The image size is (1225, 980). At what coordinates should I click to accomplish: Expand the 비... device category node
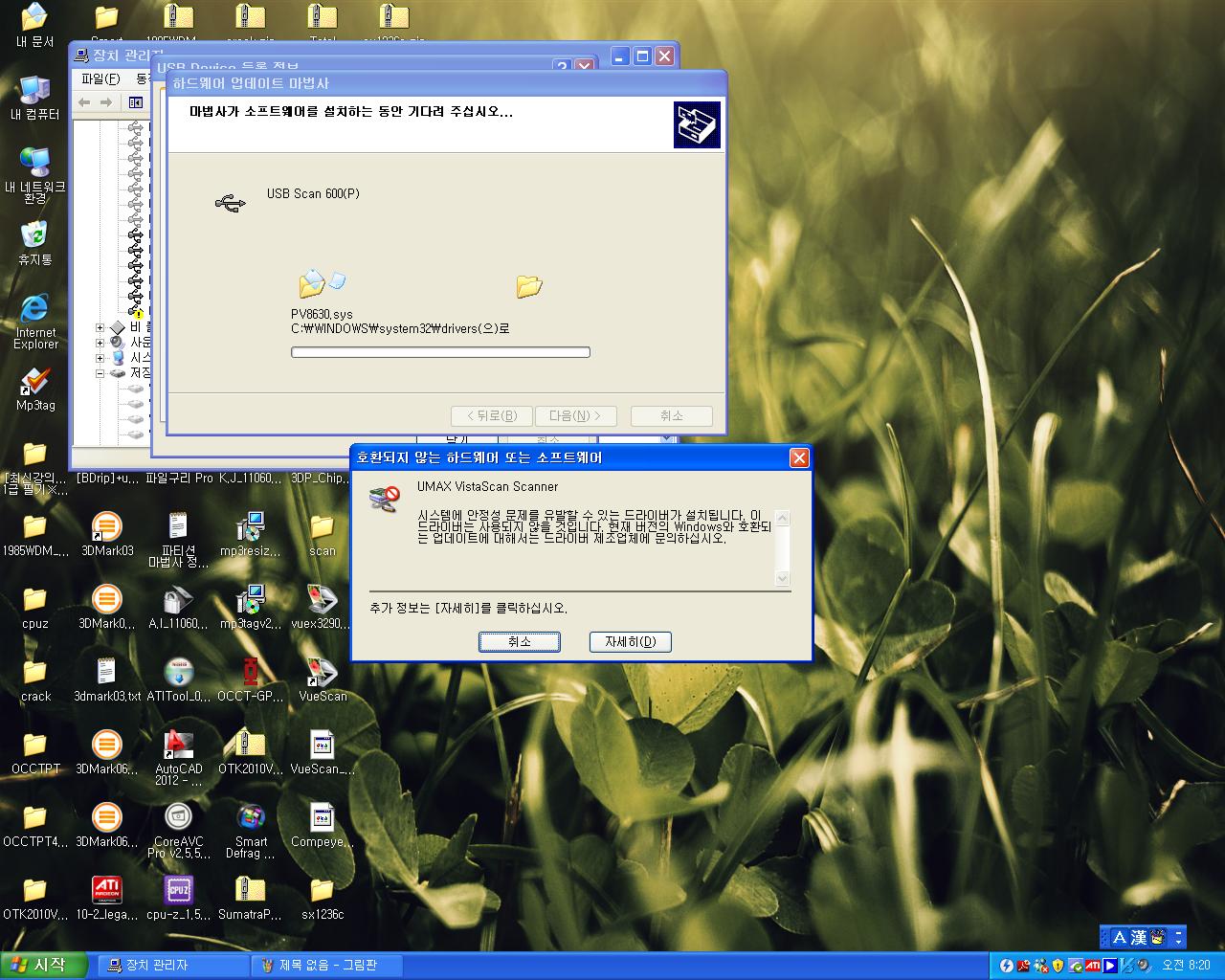pos(100,327)
